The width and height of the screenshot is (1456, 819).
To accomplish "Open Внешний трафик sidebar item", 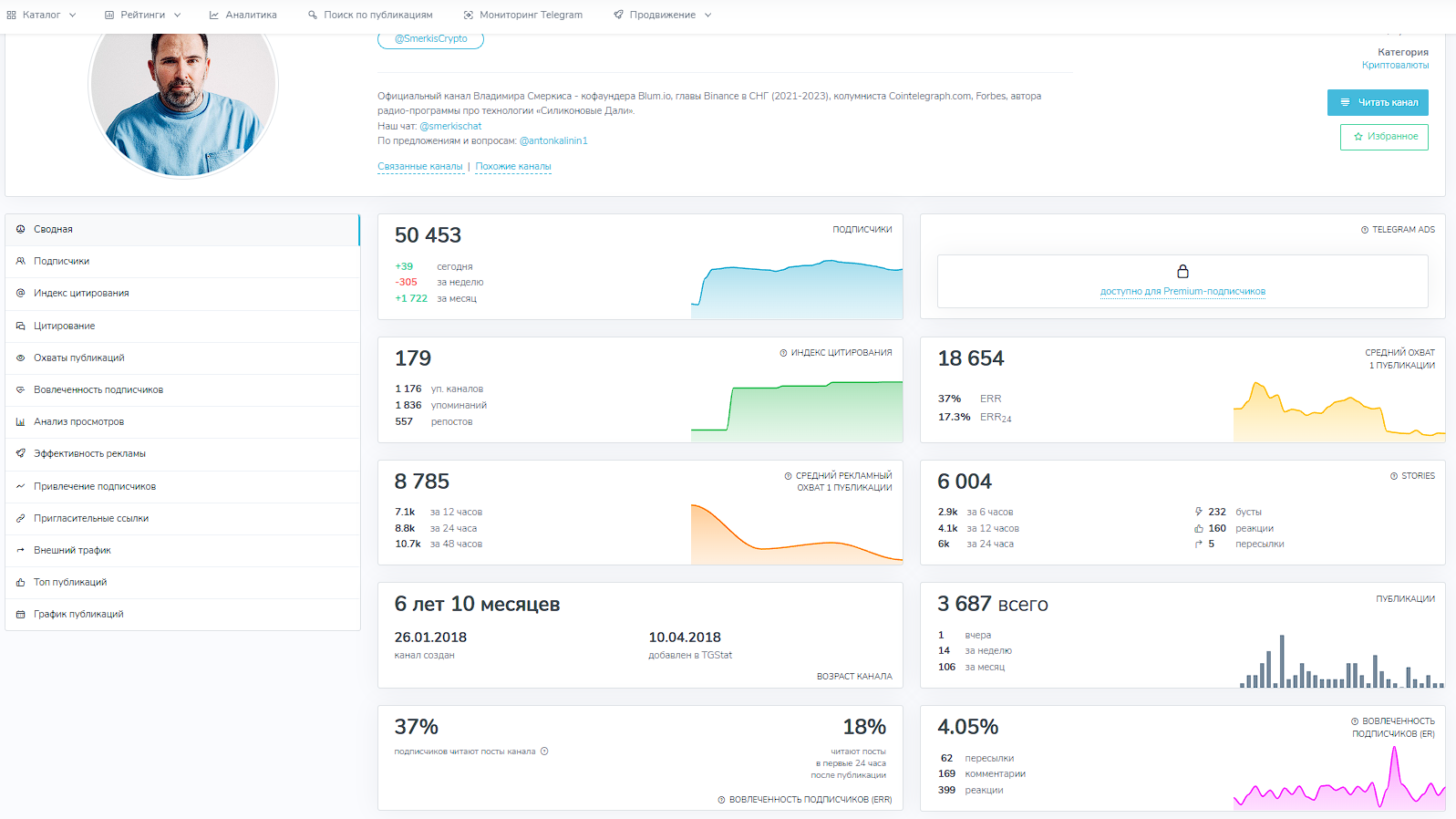I will point(182,550).
